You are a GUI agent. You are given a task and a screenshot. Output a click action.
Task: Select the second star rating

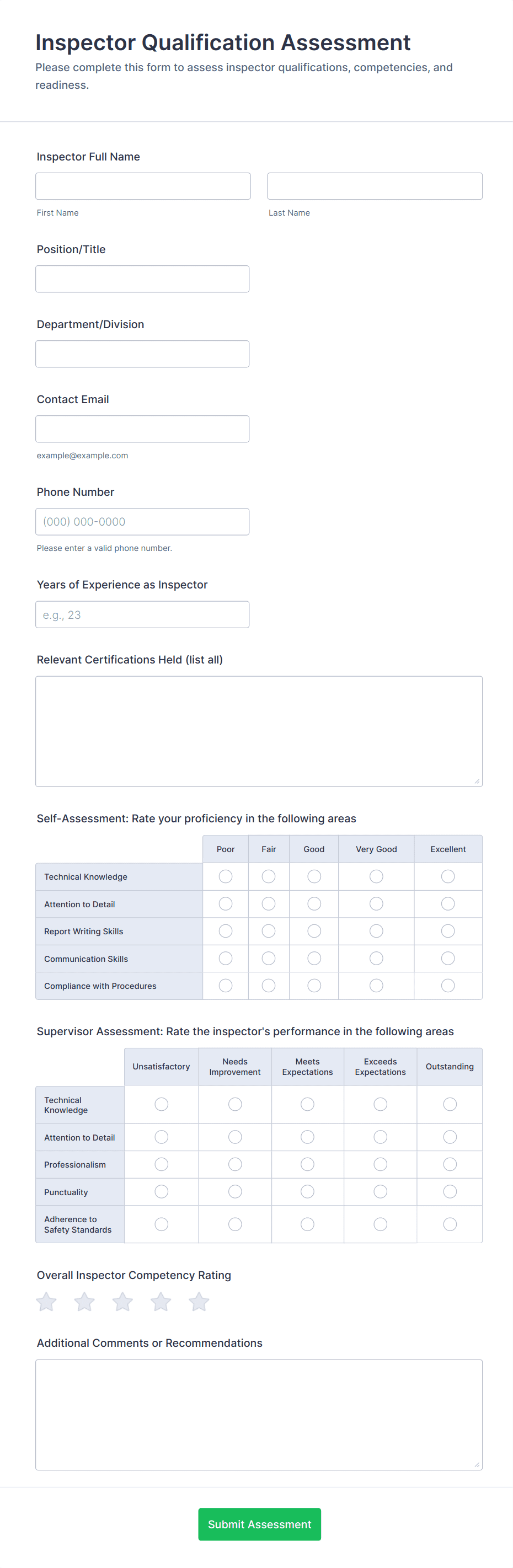tap(84, 1302)
